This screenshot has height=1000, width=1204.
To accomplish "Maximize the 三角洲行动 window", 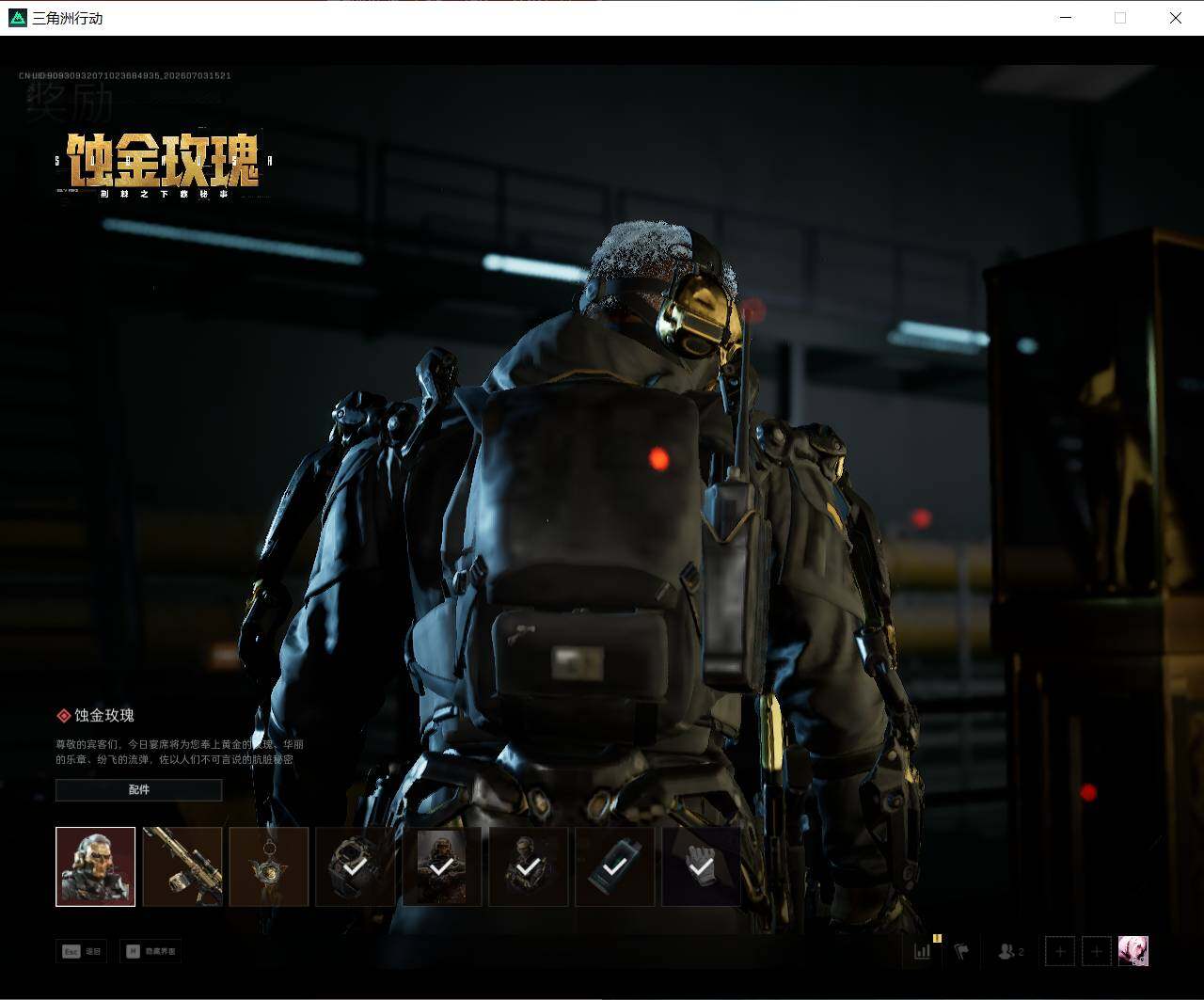I will click(1120, 18).
